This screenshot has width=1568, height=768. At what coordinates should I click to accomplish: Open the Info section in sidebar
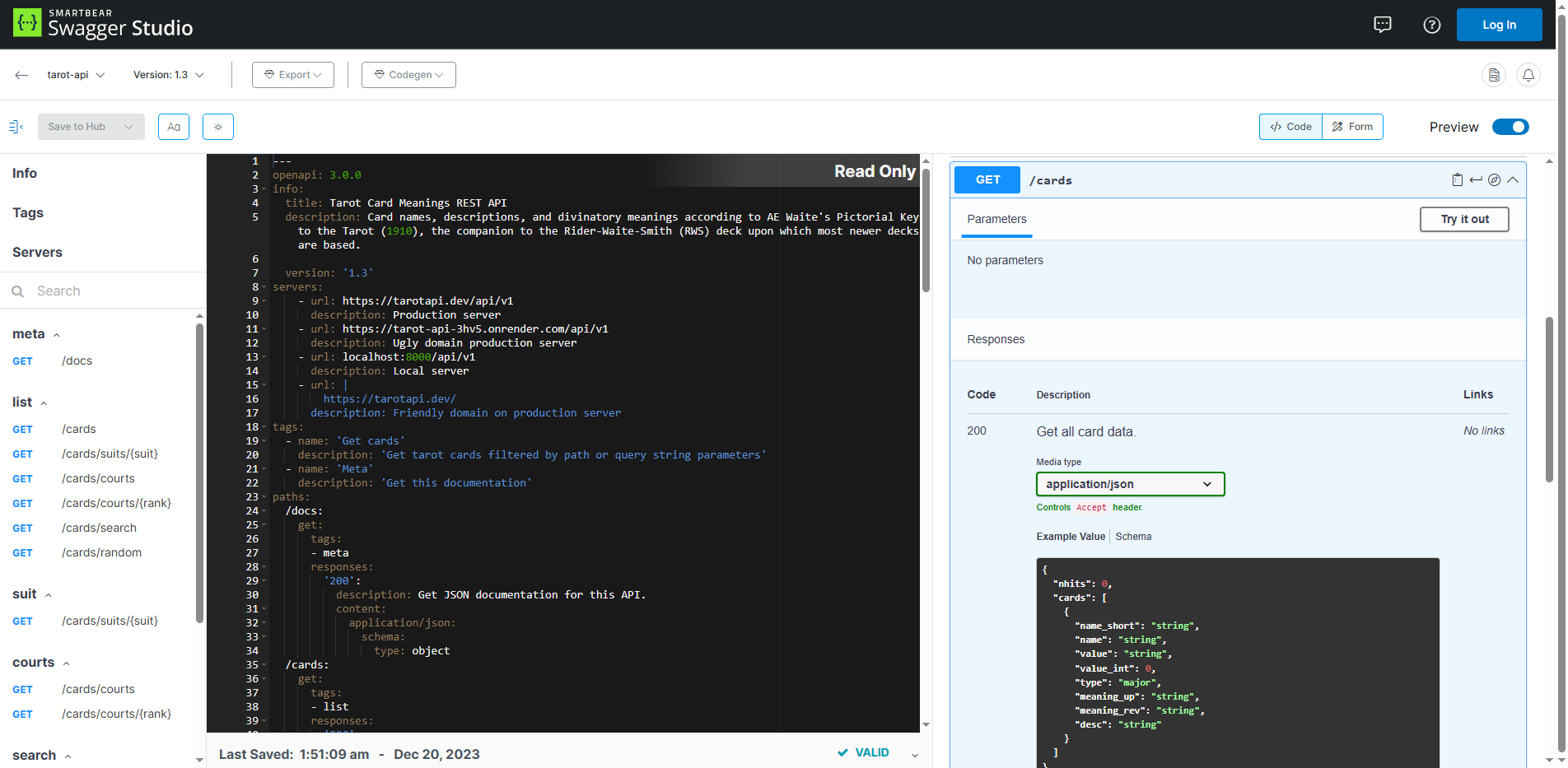25,174
